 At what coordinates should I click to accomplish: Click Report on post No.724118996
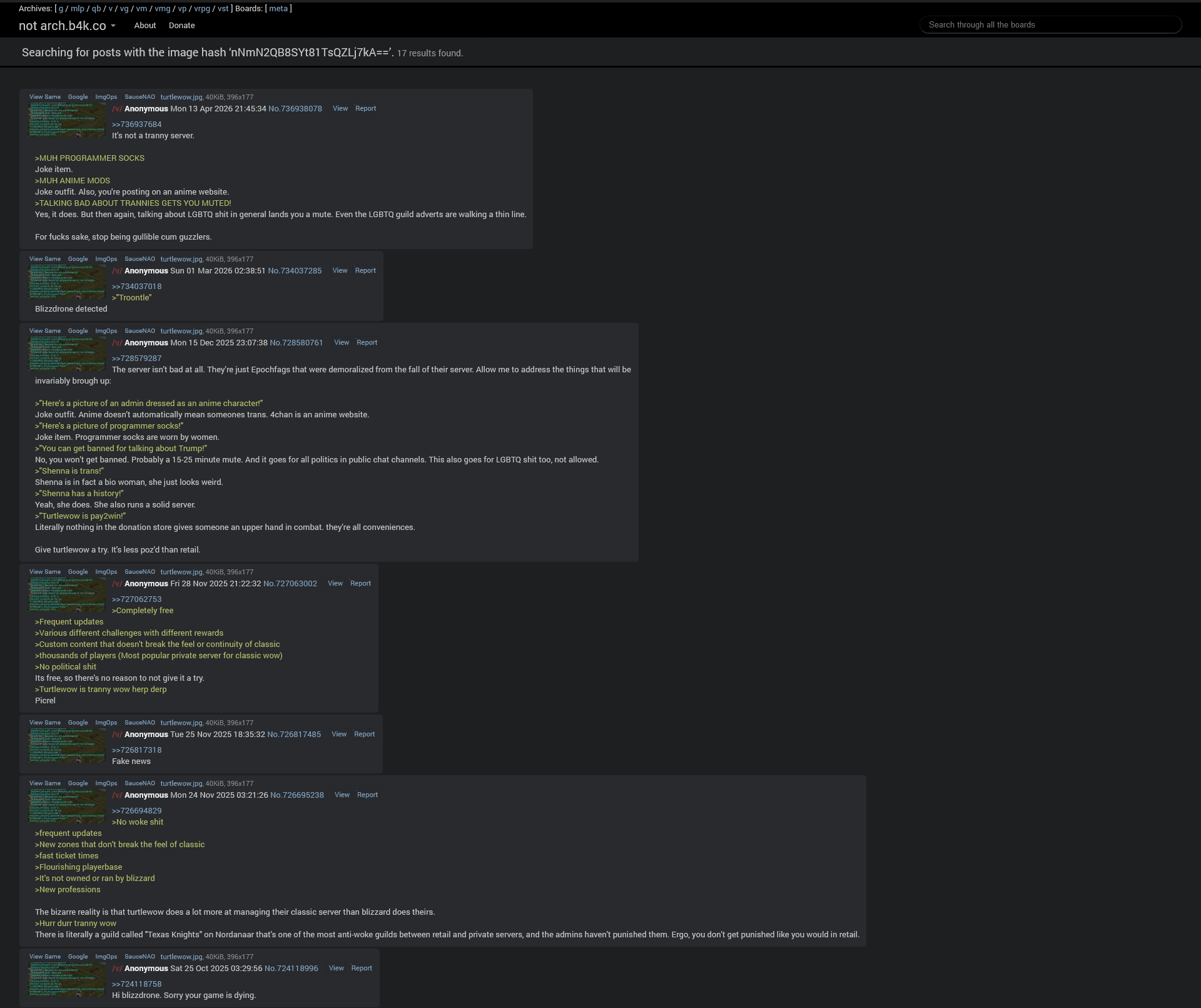pos(362,969)
